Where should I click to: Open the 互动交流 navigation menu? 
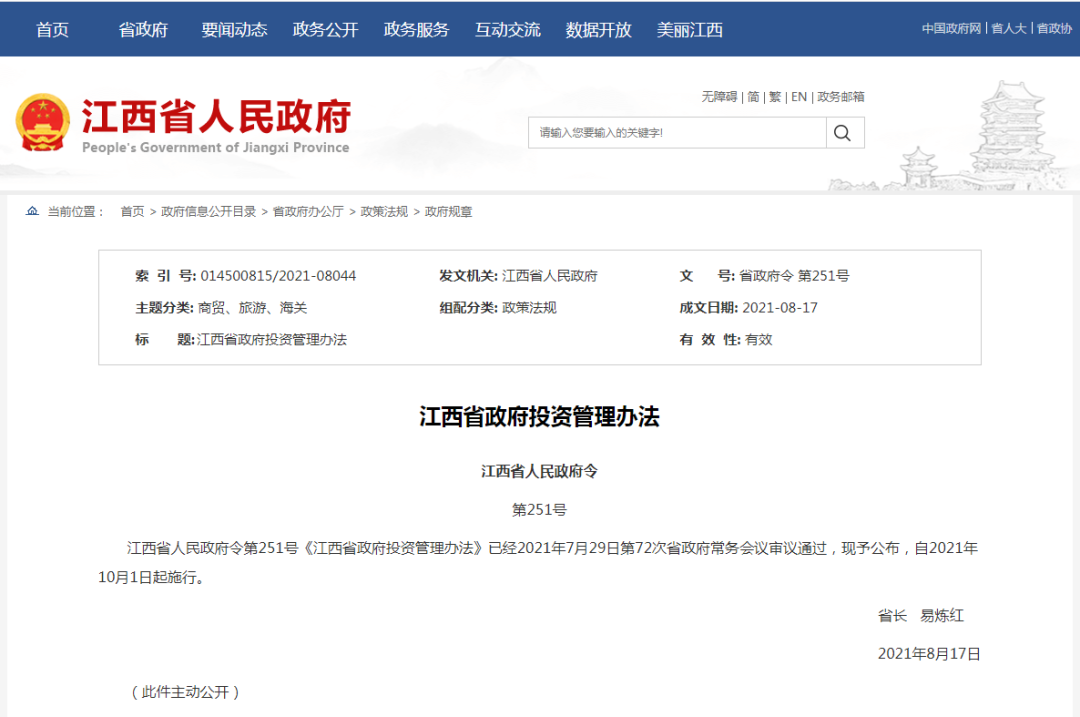[507, 29]
